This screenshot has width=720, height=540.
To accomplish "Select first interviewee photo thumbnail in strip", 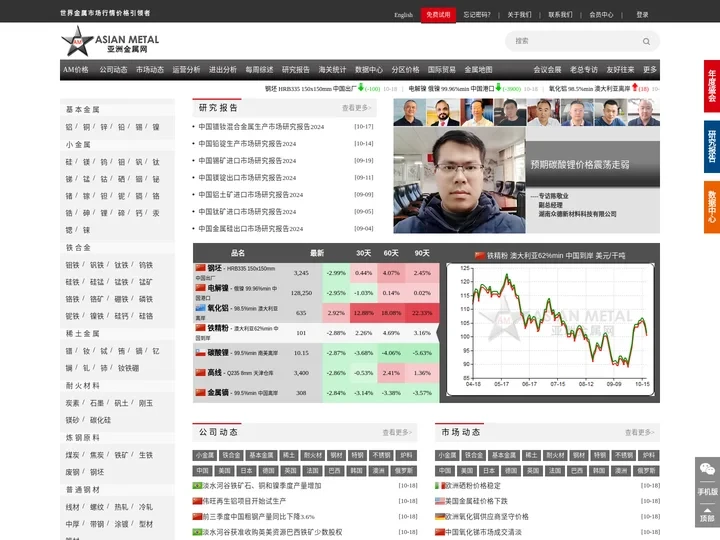I will [x=410, y=112].
